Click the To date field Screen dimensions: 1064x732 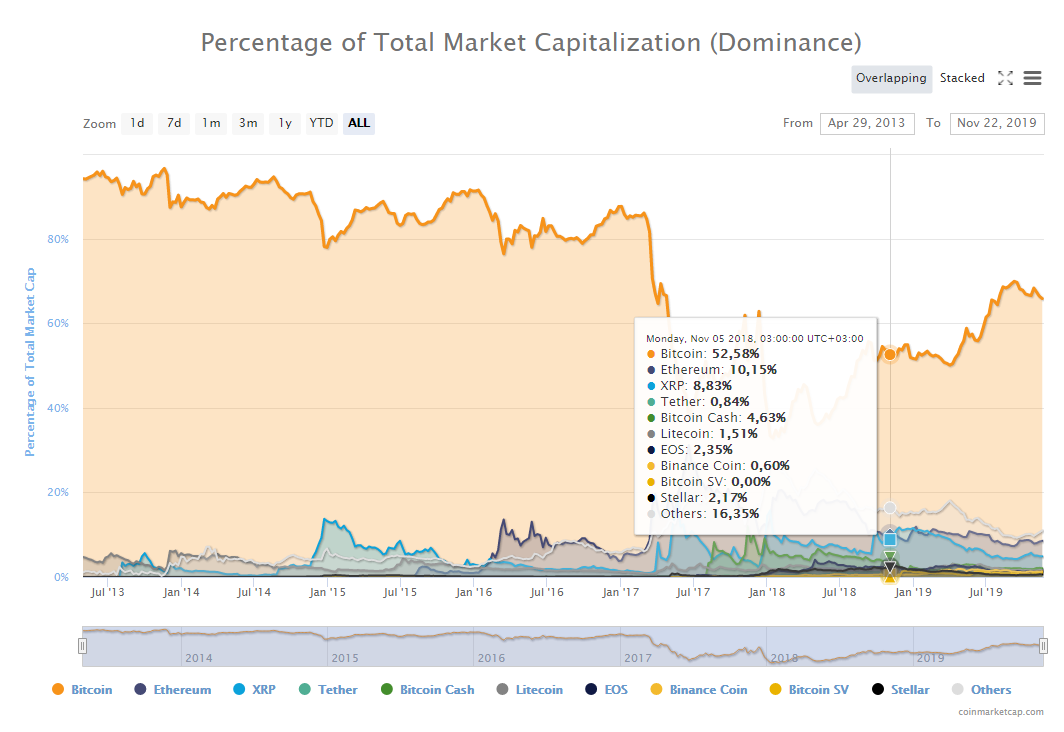pyautogui.click(x=996, y=123)
